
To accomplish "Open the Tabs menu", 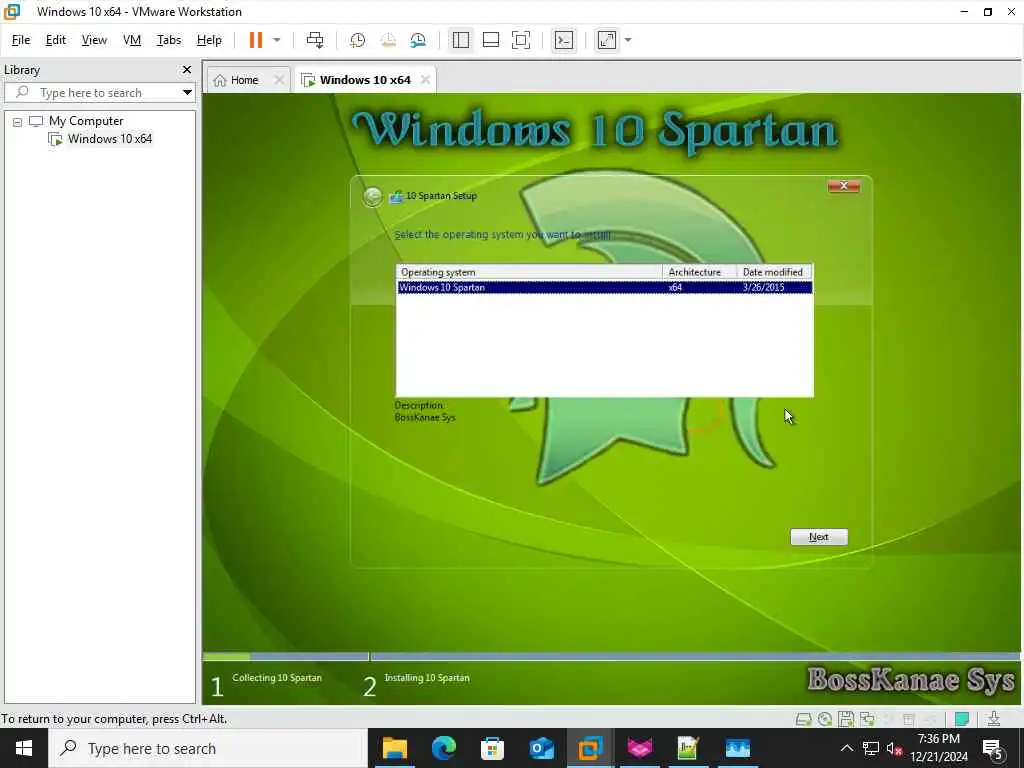I will point(168,40).
